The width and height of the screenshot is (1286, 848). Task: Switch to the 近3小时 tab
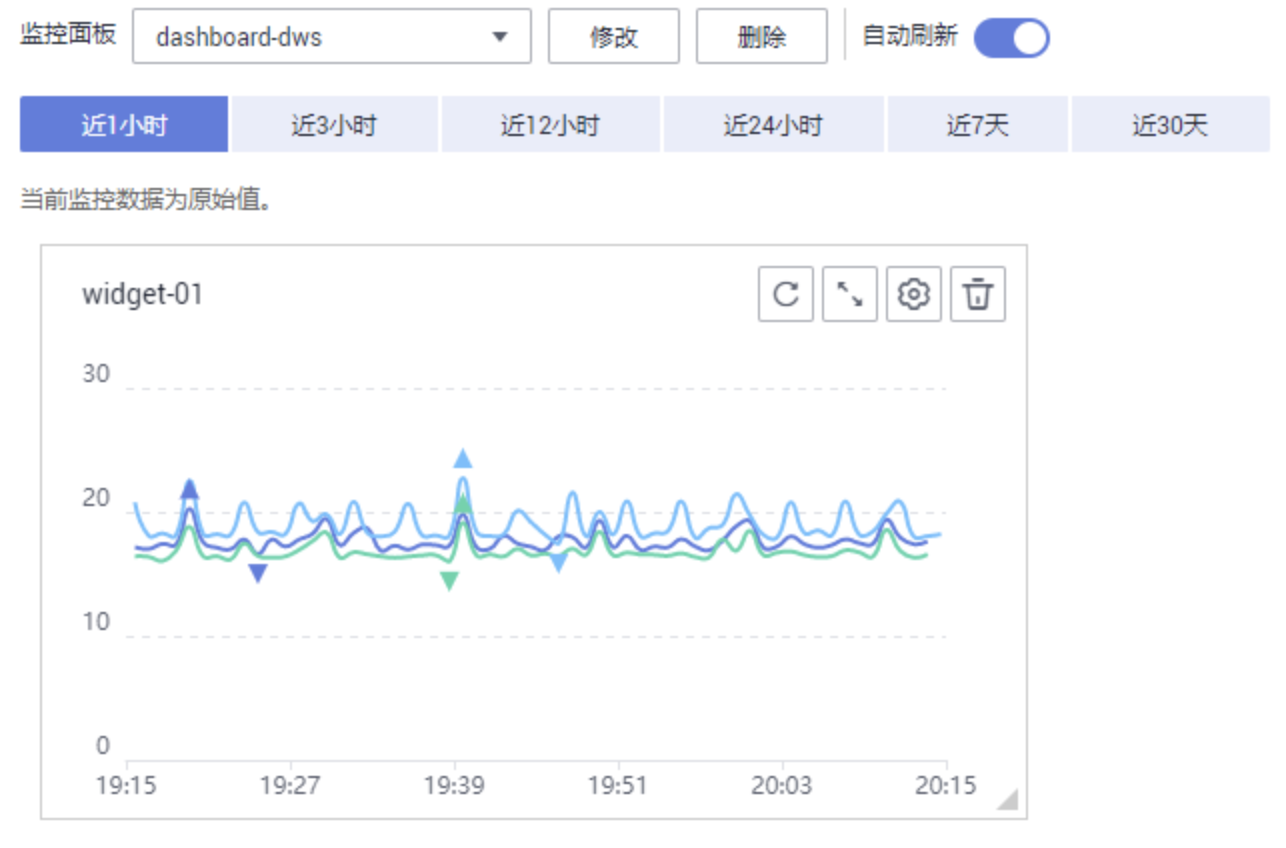[x=335, y=125]
